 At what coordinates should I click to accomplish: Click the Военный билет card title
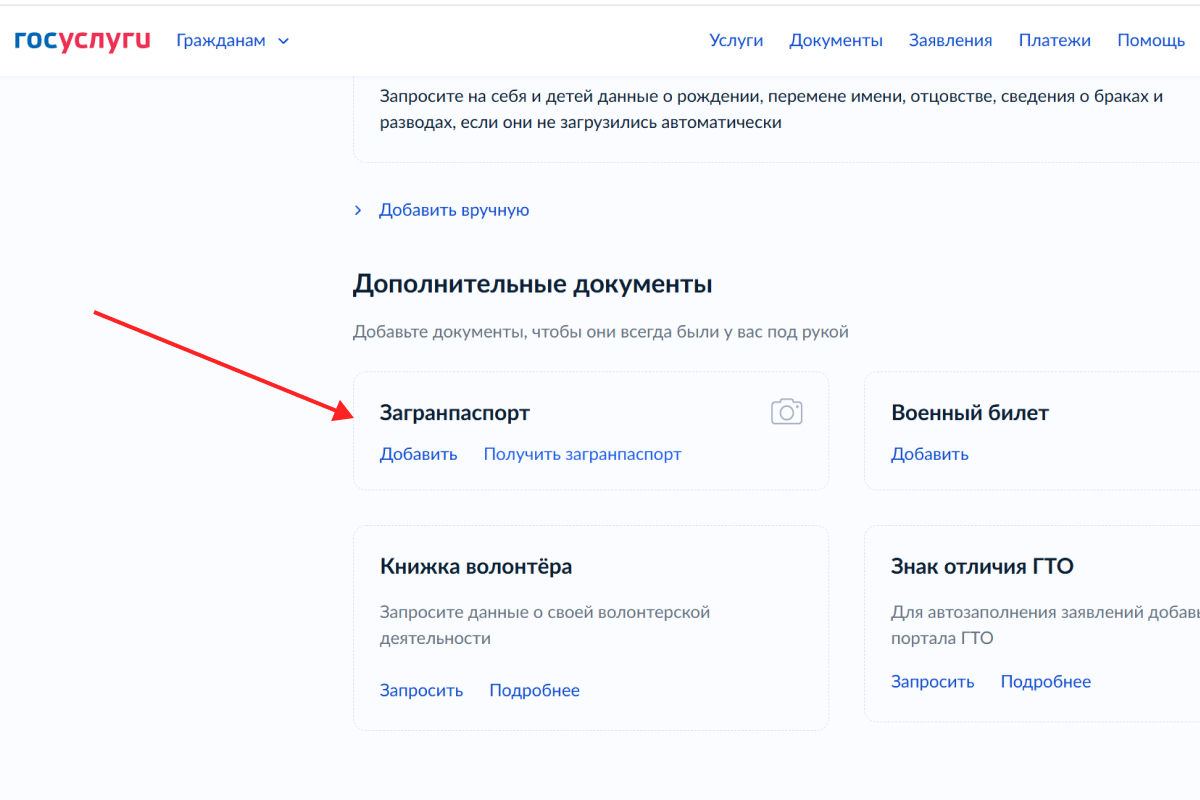click(x=970, y=412)
